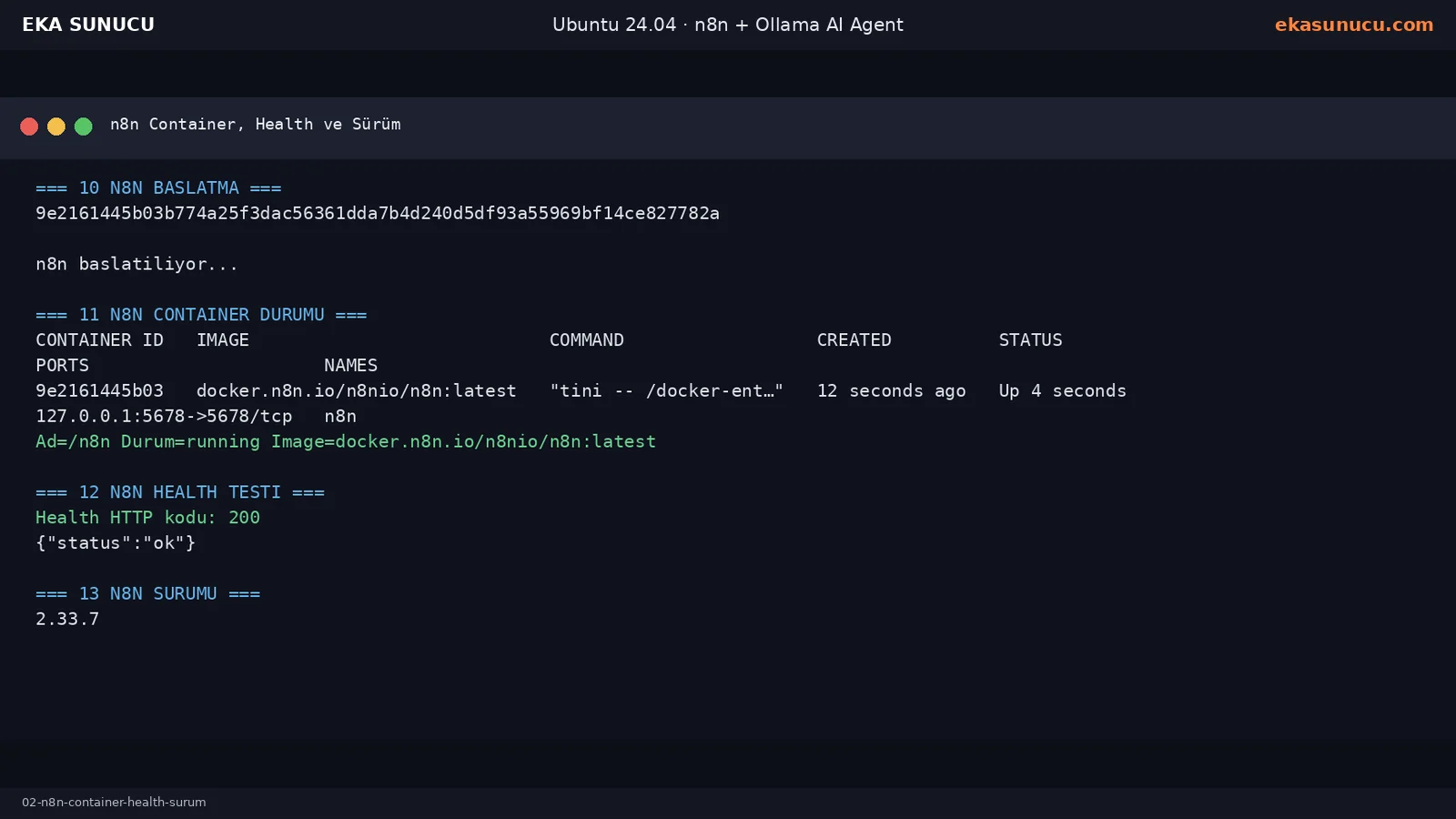
Task: Select the '=== 13 N8N SURUMU ===' heading
Action: tap(147, 593)
